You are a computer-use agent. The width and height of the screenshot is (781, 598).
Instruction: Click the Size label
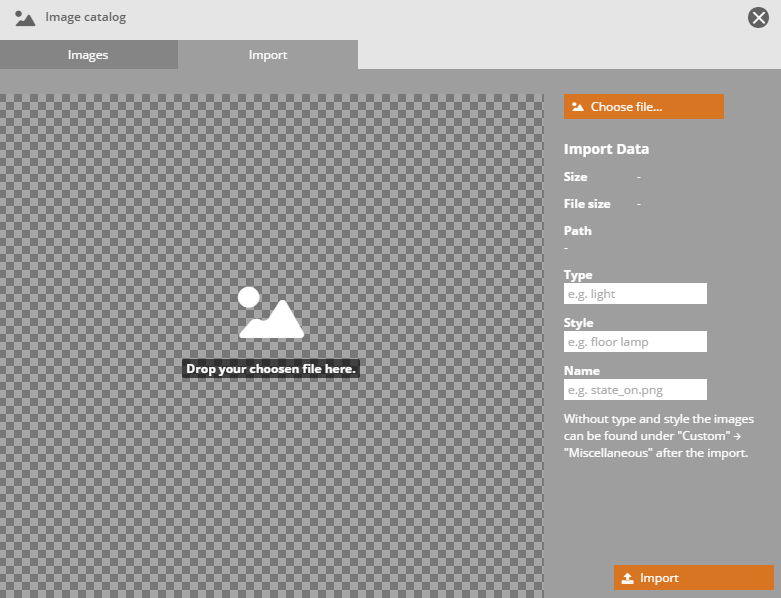point(575,177)
